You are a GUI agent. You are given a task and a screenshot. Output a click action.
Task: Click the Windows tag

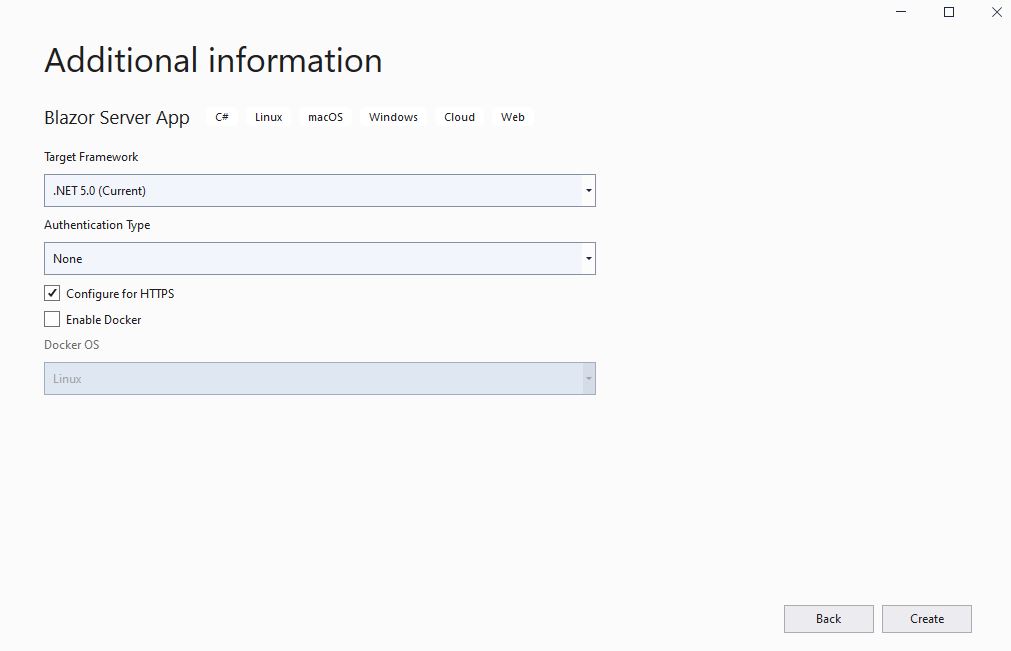point(393,117)
